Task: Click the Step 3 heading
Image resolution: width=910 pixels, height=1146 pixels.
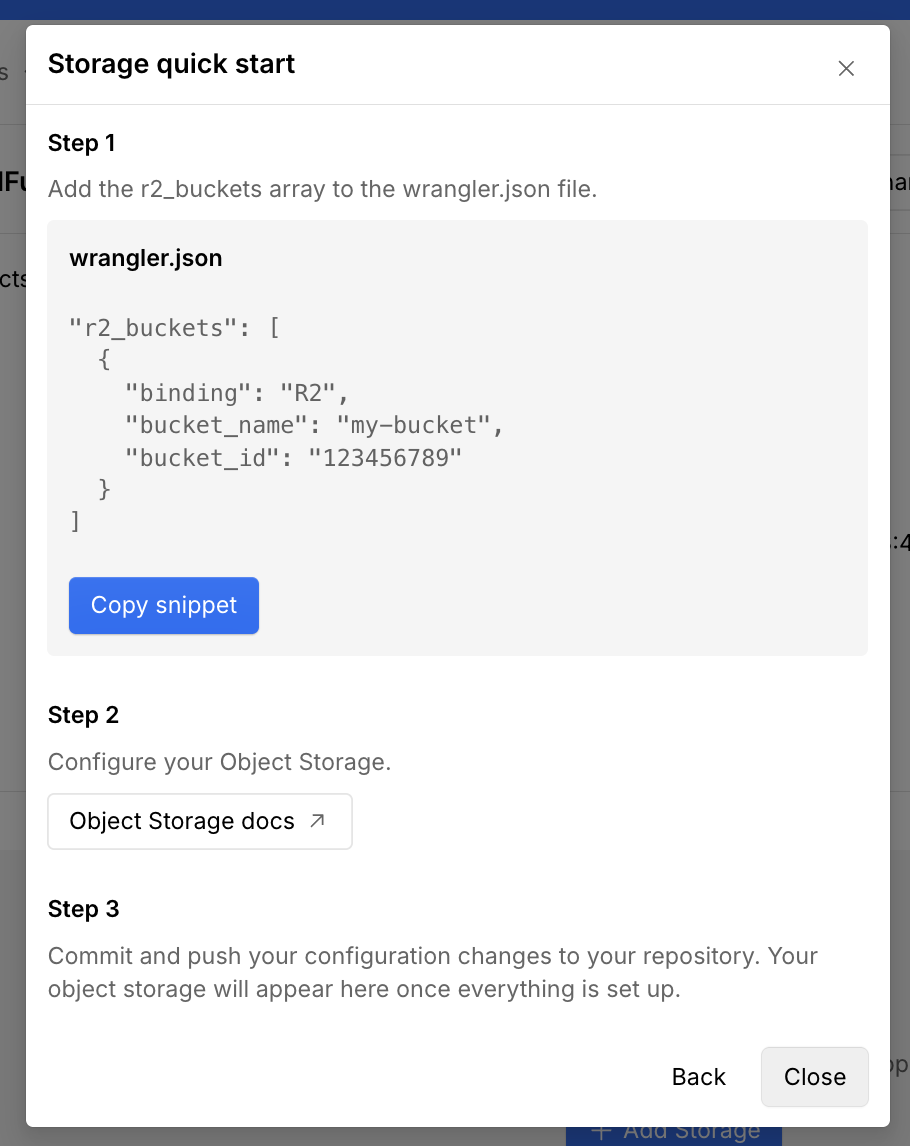Action: pos(83,909)
